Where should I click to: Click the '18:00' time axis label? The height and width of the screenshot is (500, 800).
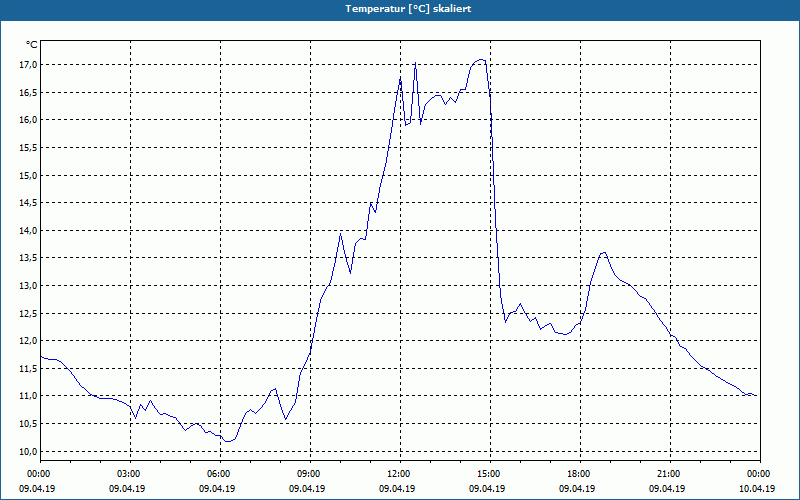[x=580, y=474]
